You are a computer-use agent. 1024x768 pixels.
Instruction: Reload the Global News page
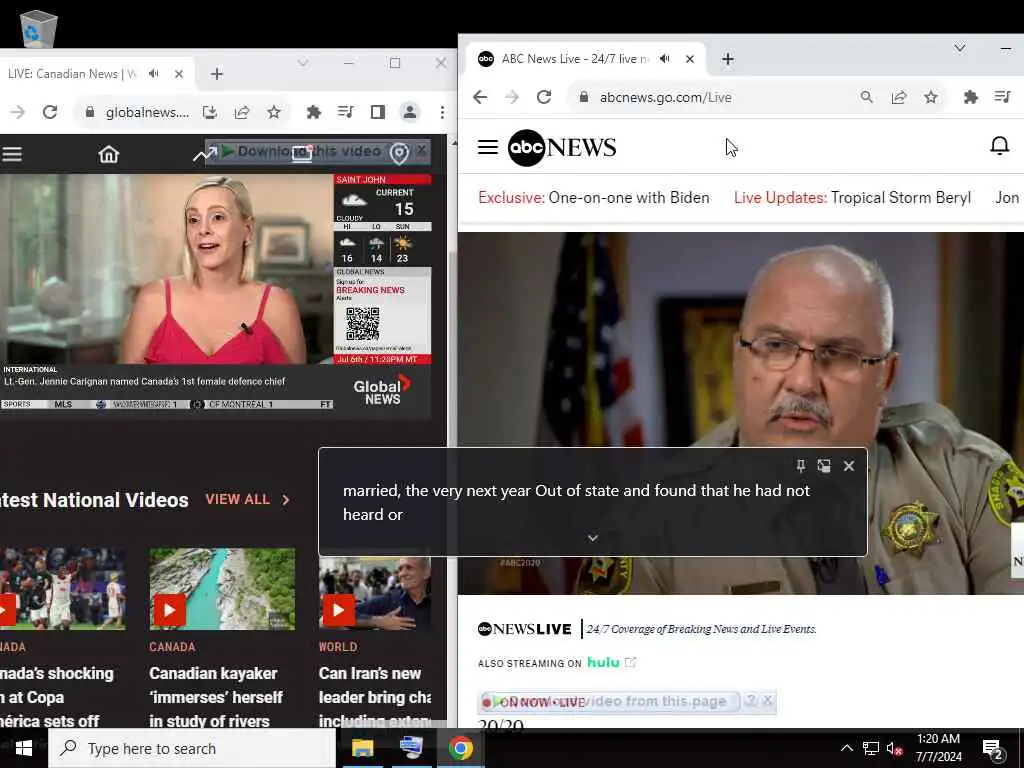coord(50,112)
